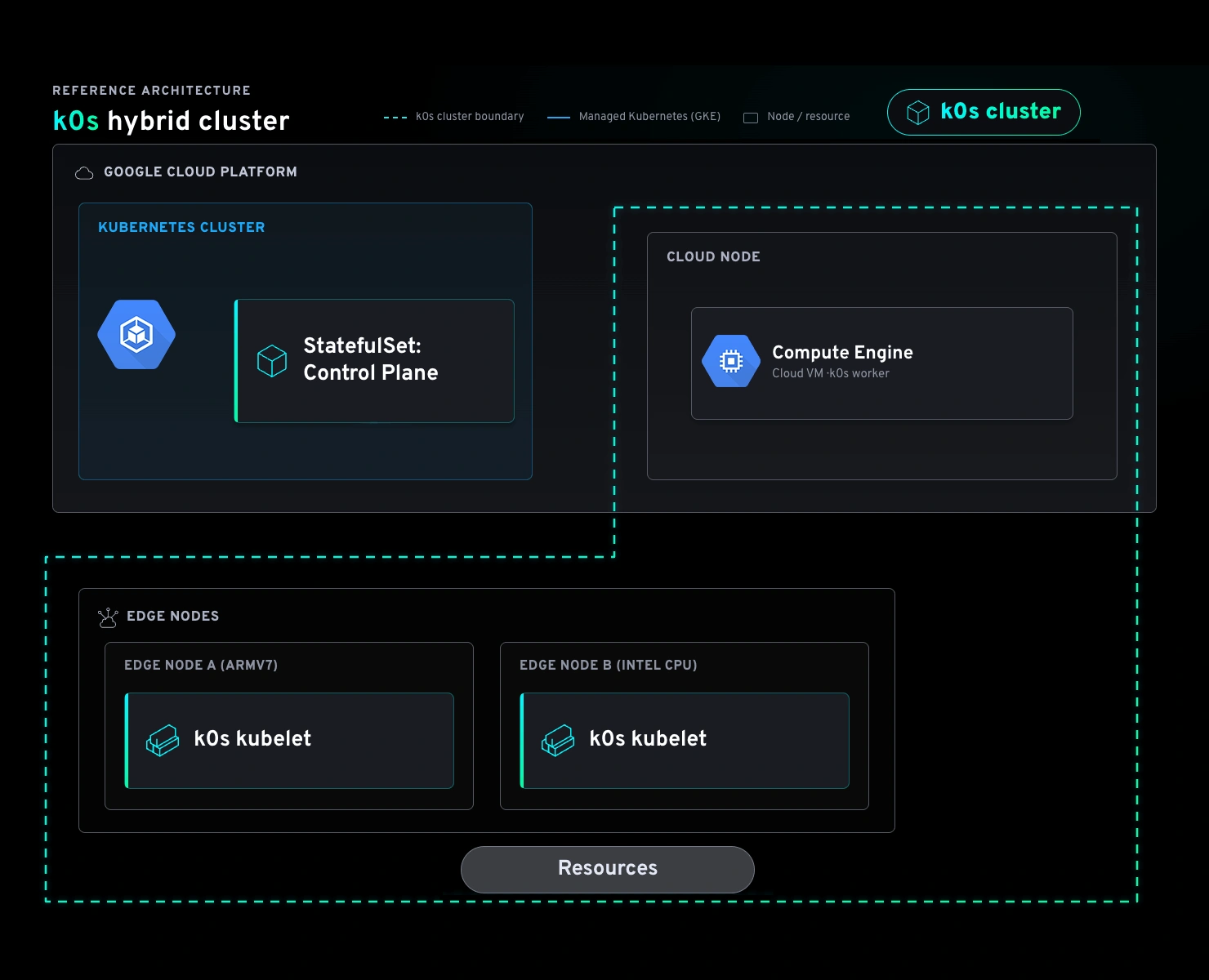Click the dashed line legend swatch

[395, 117]
